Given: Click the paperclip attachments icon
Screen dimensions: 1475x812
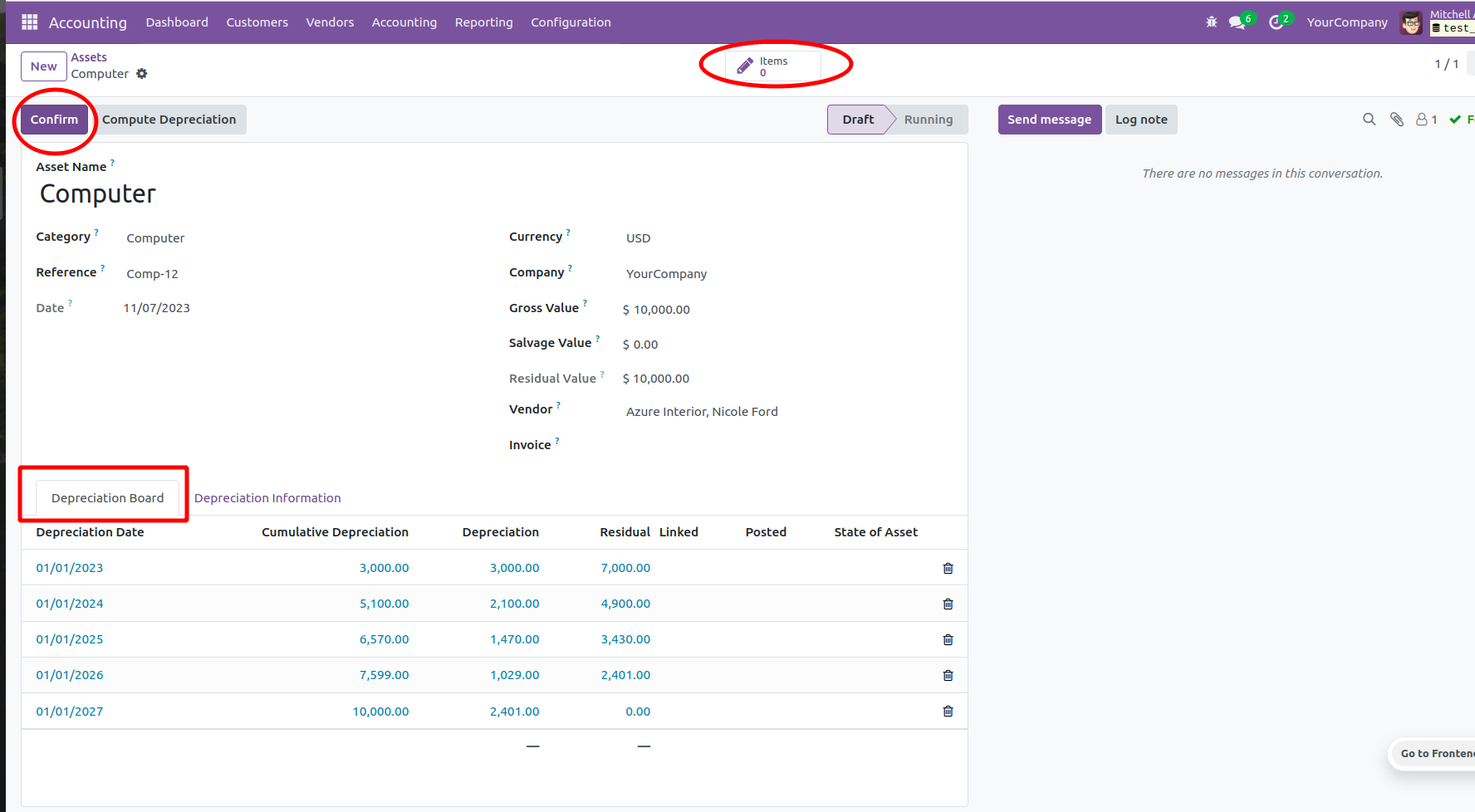Looking at the screenshot, I should (1397, 120).
